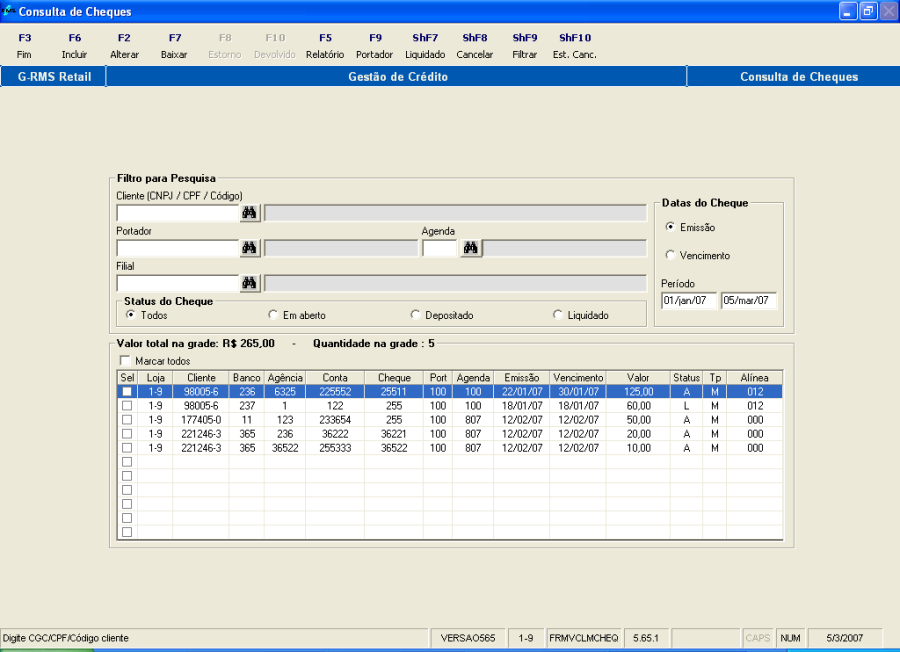Enable Marcar todos checkbox
The width and height of the screenshot is (900, 652).
pyautogui.click(x=125, y=361)
